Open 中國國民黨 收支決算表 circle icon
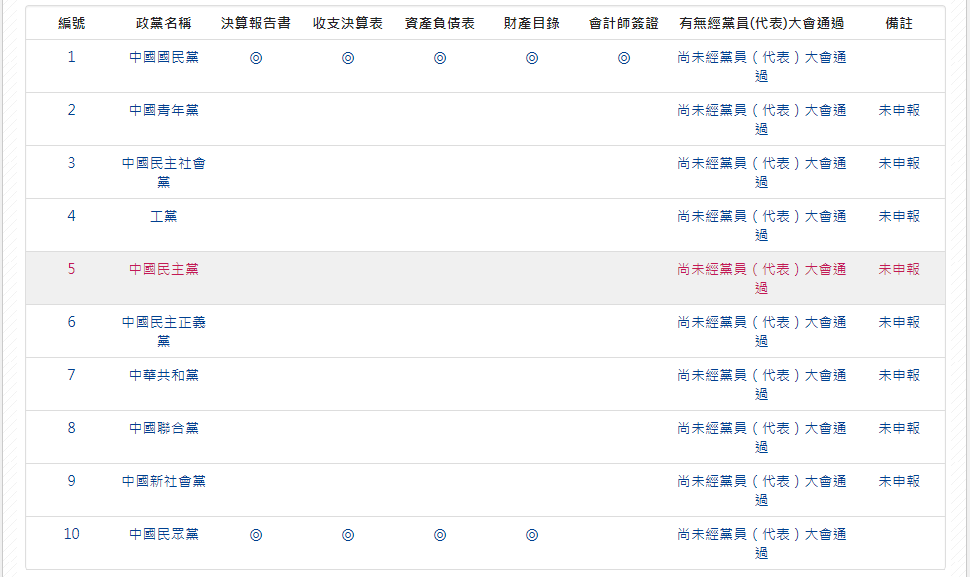 coord(348,58)
